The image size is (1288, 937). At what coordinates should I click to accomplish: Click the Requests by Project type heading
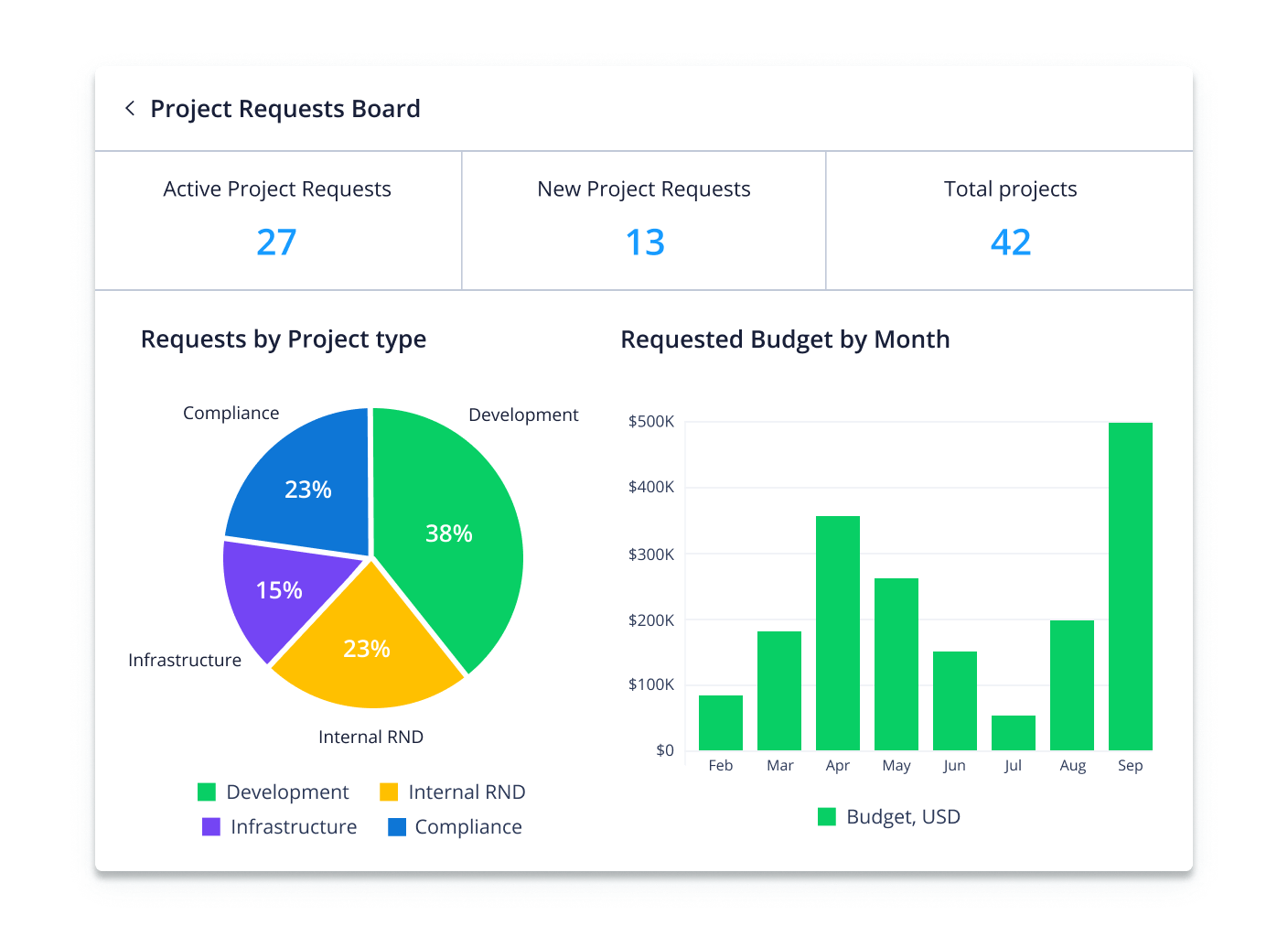point(284,339)
